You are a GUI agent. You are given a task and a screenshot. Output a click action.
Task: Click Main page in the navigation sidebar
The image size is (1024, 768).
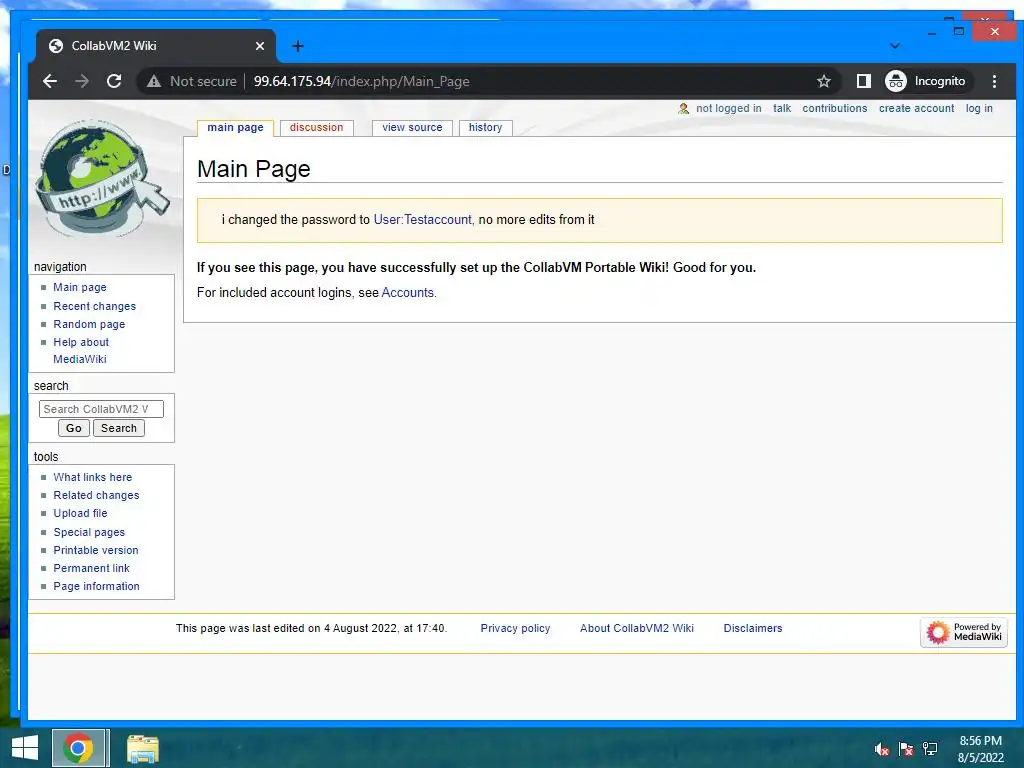80,287
